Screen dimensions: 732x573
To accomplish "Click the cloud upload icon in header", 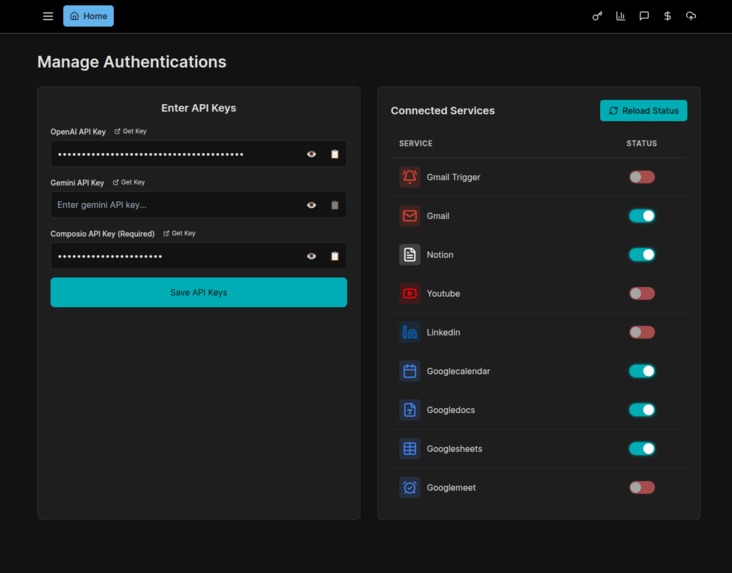I will pyautogui.click(x=691, y=16).
